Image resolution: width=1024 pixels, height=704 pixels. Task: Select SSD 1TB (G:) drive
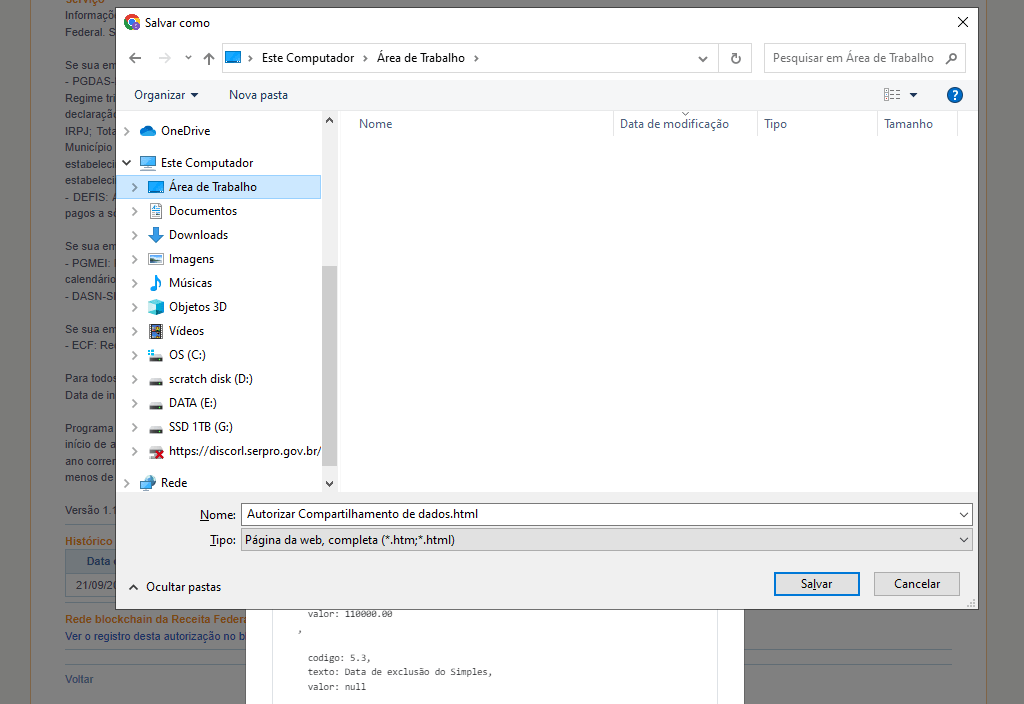(x=200, y=427)
